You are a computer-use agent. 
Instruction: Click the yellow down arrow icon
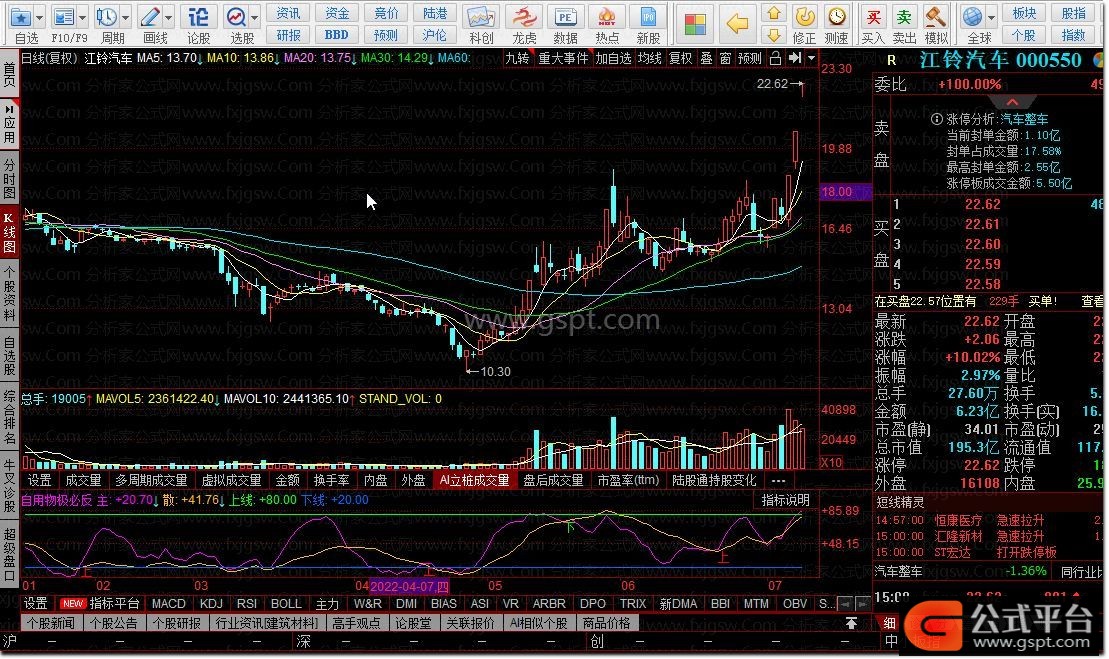click(x=774, y=34)
